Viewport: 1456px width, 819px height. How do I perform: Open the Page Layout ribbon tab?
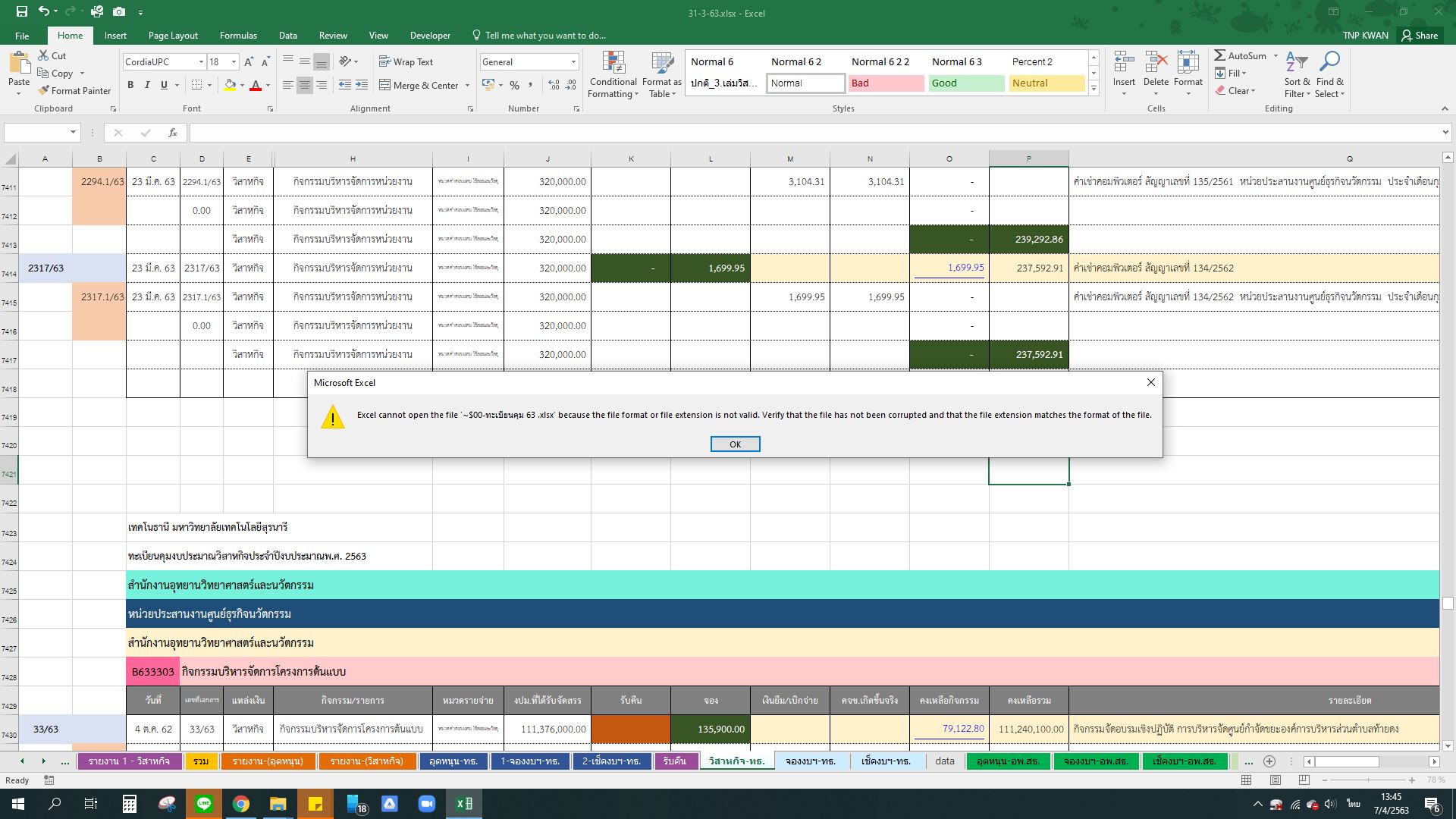point(173,36)
